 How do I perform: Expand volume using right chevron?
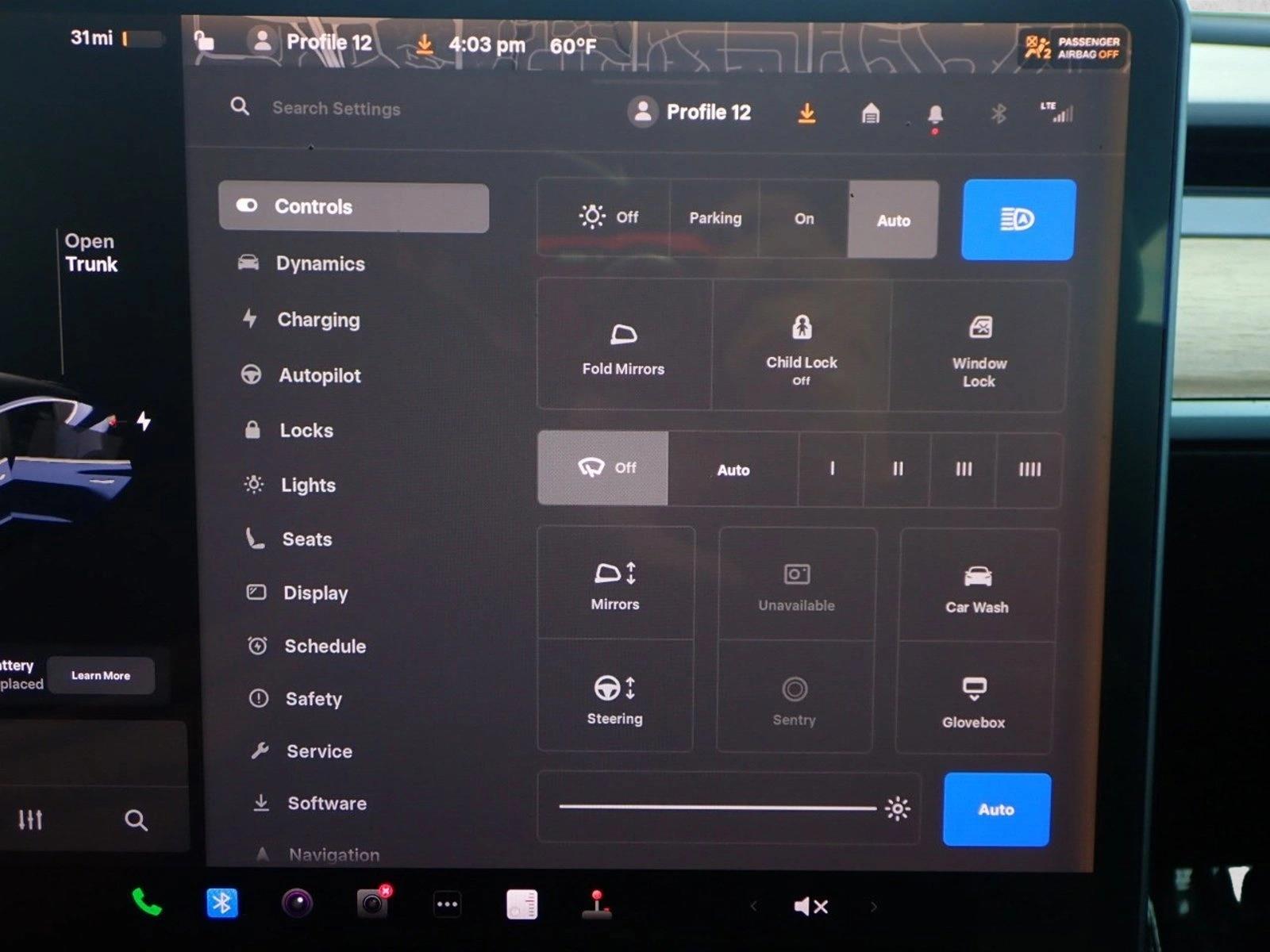pyautogui.click(x=874, y=906)
